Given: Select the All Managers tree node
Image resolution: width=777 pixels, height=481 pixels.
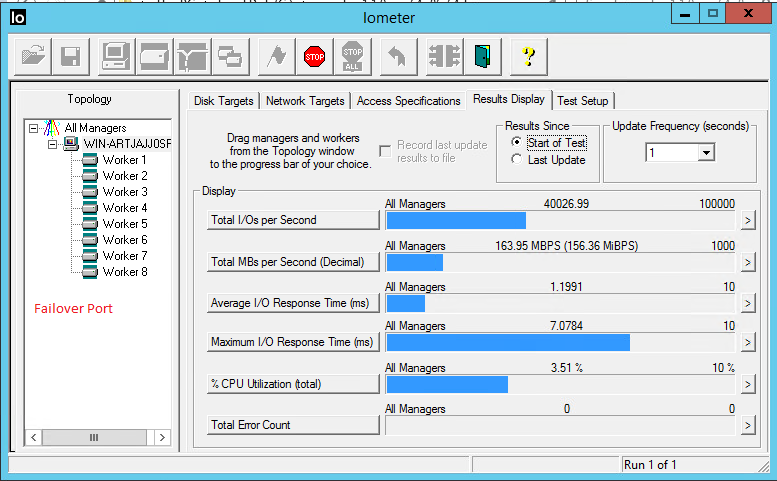Looking at the screenshot, I should (x=95, y=128).
